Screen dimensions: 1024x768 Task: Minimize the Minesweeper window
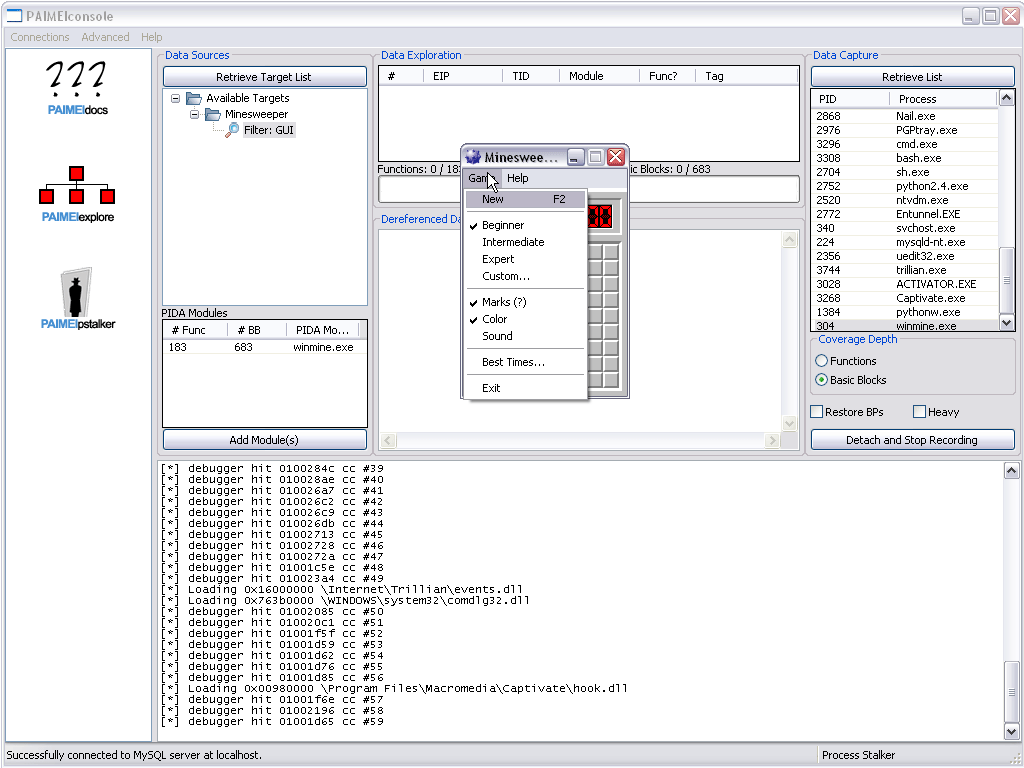pos(575,157)
